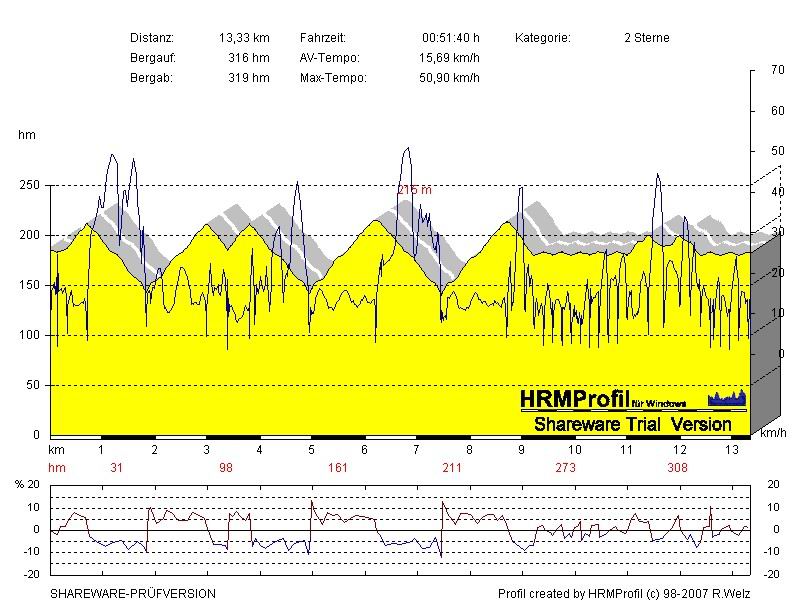The width and height of the screenshot is (800, 600).
Task: Click the cumulative climb value 308
Action: pos(677,467)
